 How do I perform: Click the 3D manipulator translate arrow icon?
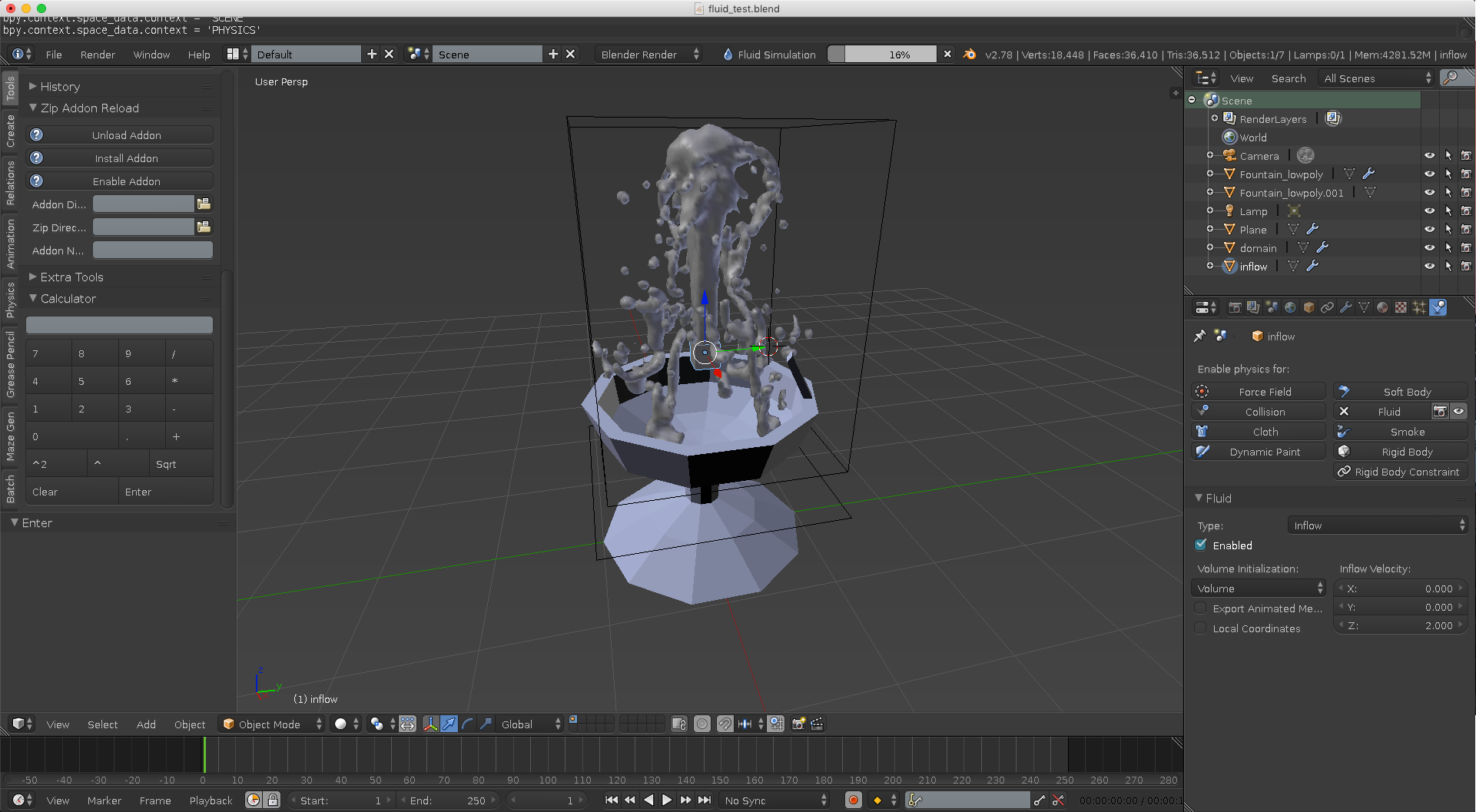pyautogui.click(x=449, y=724)
